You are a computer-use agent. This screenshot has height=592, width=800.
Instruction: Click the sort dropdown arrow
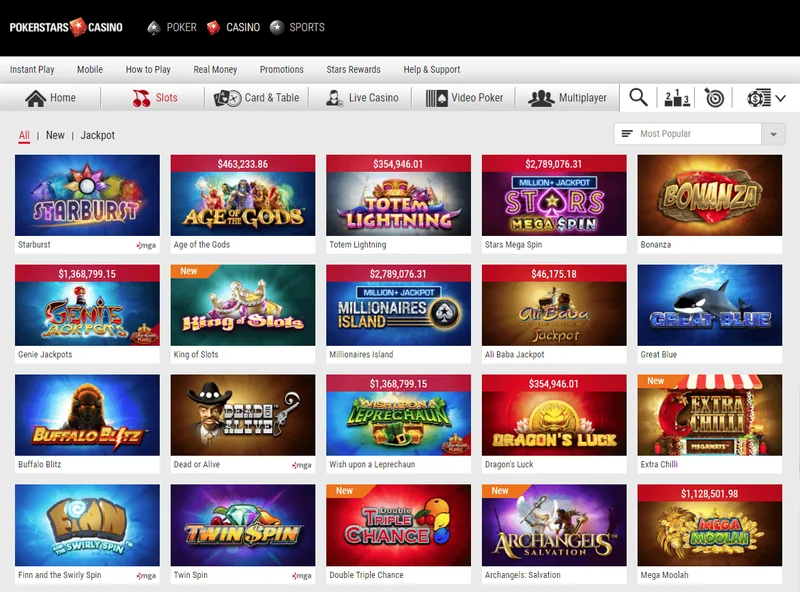click(x=773, y=134)
